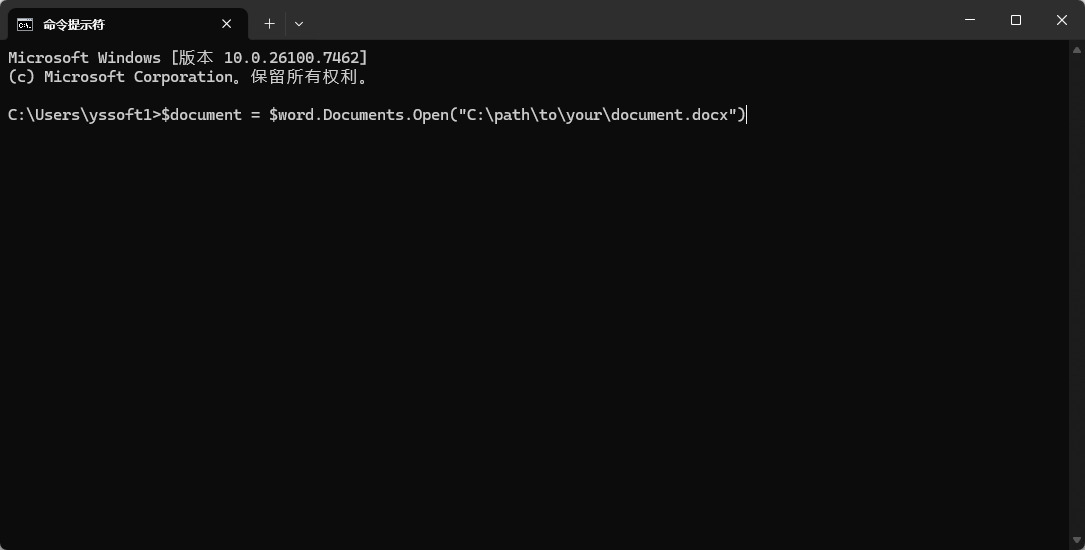Click the Microsoft Windows version line

pyautogui.click(x=188, y=58)
